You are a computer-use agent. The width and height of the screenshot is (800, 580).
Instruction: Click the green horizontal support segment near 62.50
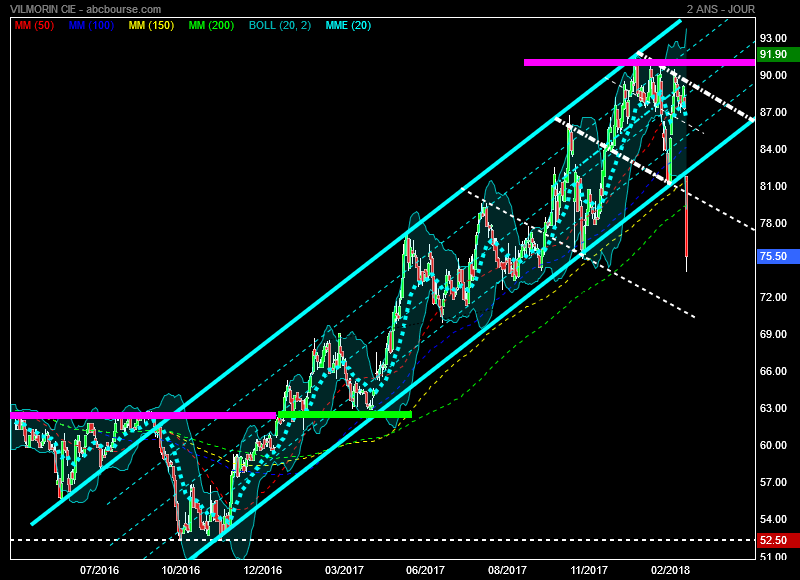tap(345, 414)
